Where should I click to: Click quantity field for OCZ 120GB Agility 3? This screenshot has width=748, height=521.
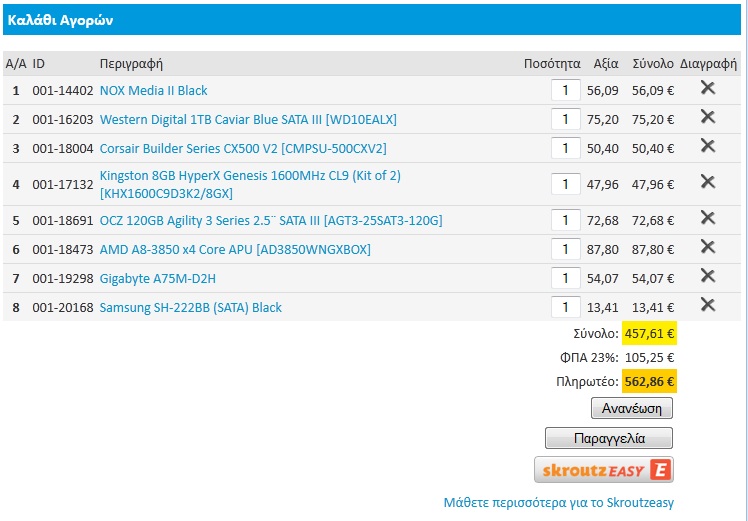tap(565, 220)
